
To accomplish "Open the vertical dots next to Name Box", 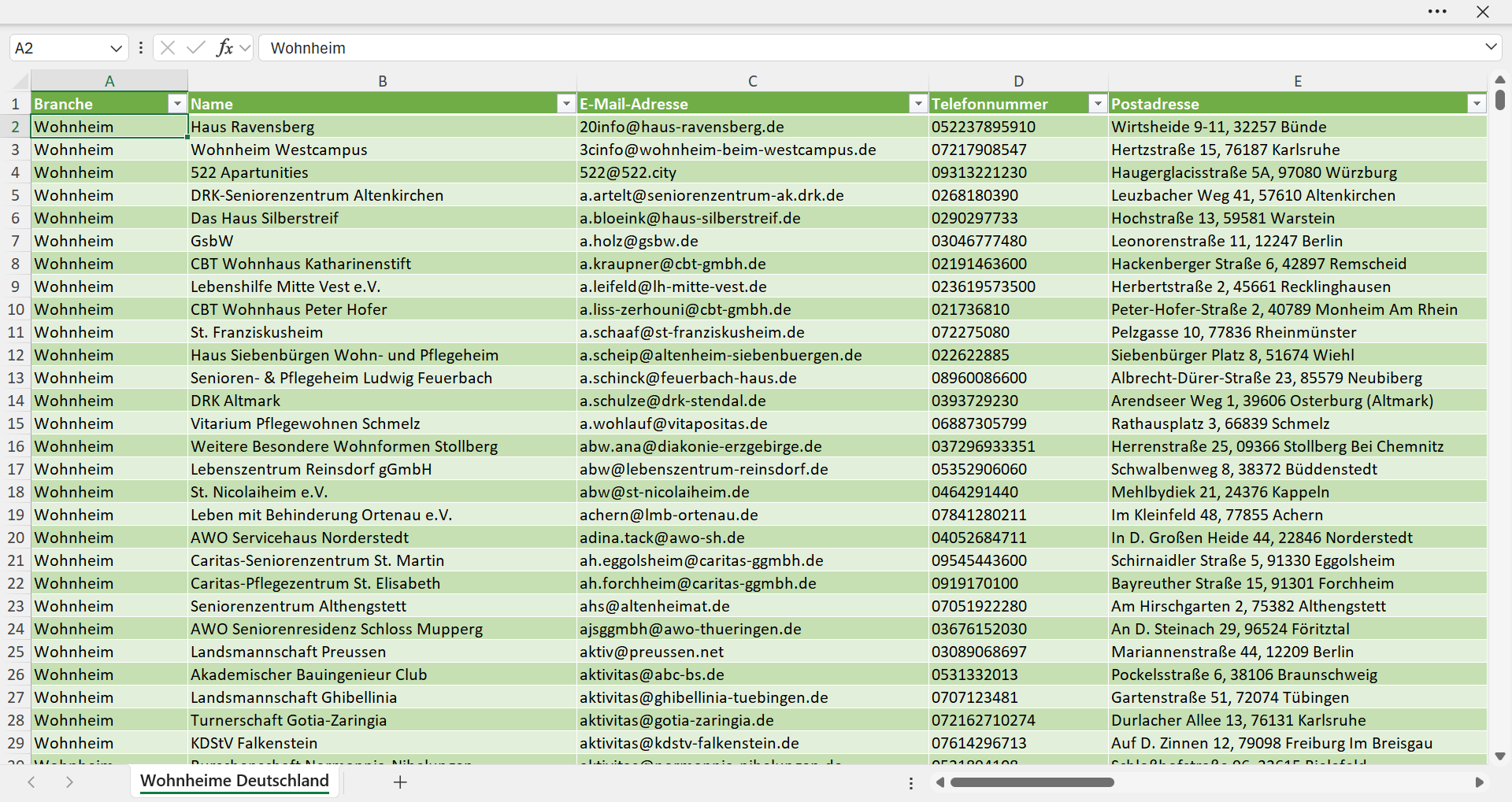I will [141, 48].
